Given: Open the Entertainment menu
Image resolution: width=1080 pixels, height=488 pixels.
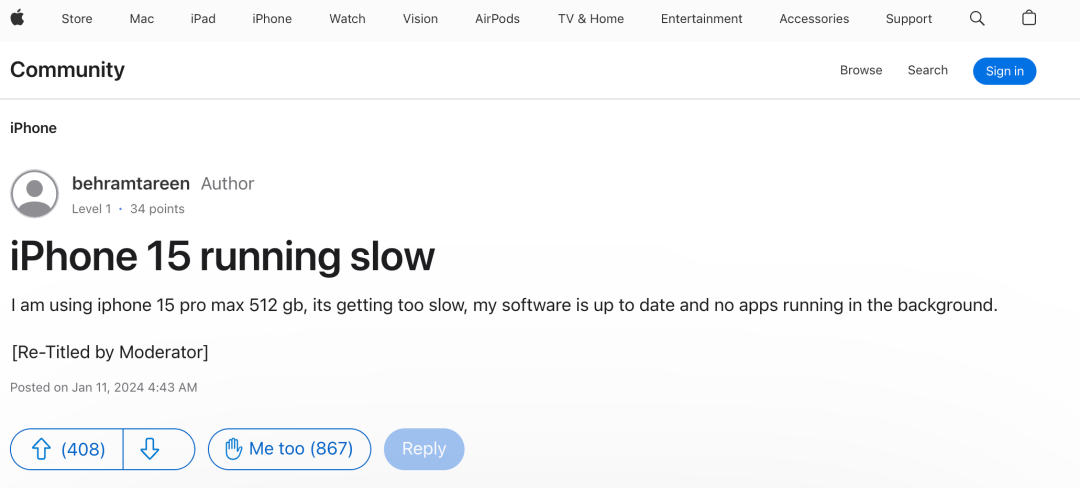Looking at the screenshot, I should click(x=702, y=19).
